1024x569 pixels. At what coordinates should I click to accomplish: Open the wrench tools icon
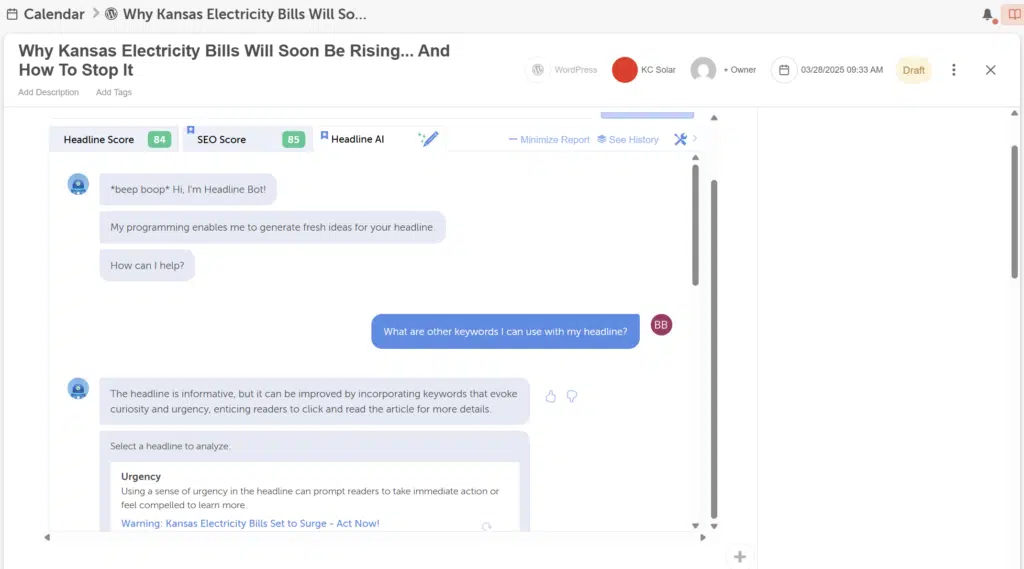coord(680,139)
